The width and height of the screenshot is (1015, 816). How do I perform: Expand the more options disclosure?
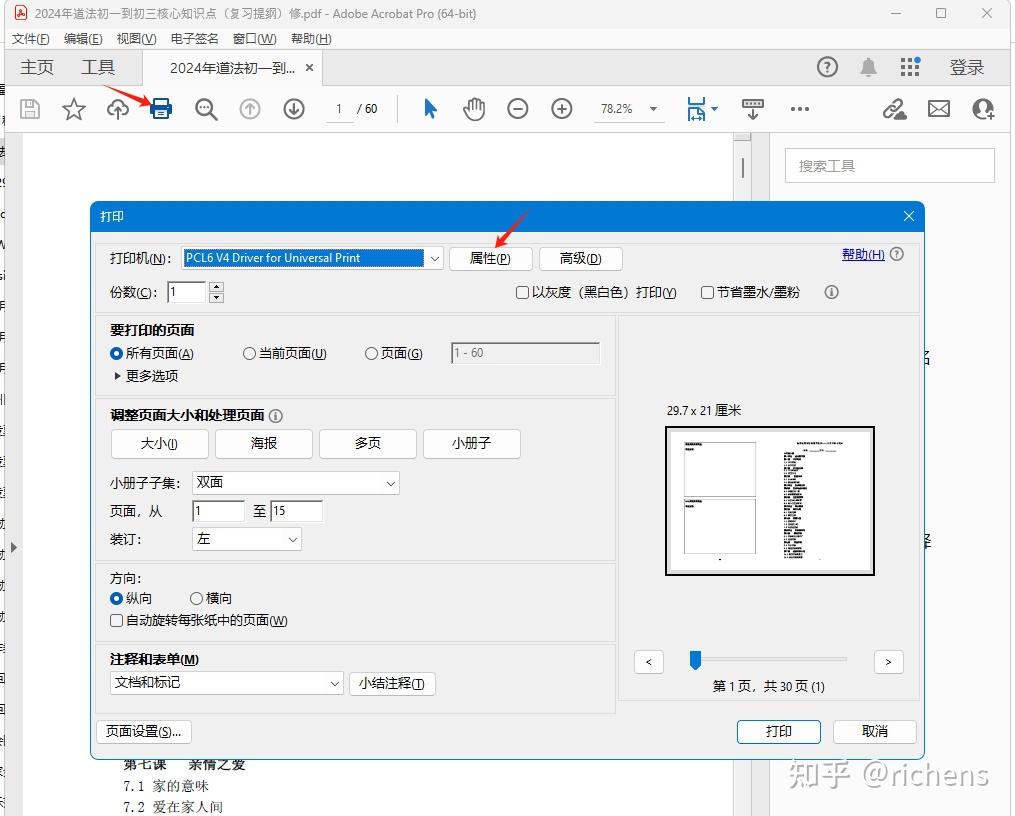tap(117, 375)
